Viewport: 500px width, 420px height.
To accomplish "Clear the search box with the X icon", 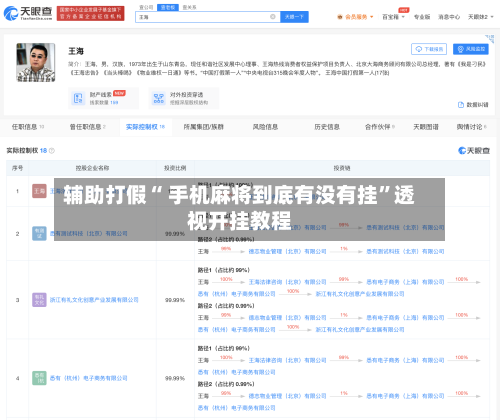I will coord(273,17).
